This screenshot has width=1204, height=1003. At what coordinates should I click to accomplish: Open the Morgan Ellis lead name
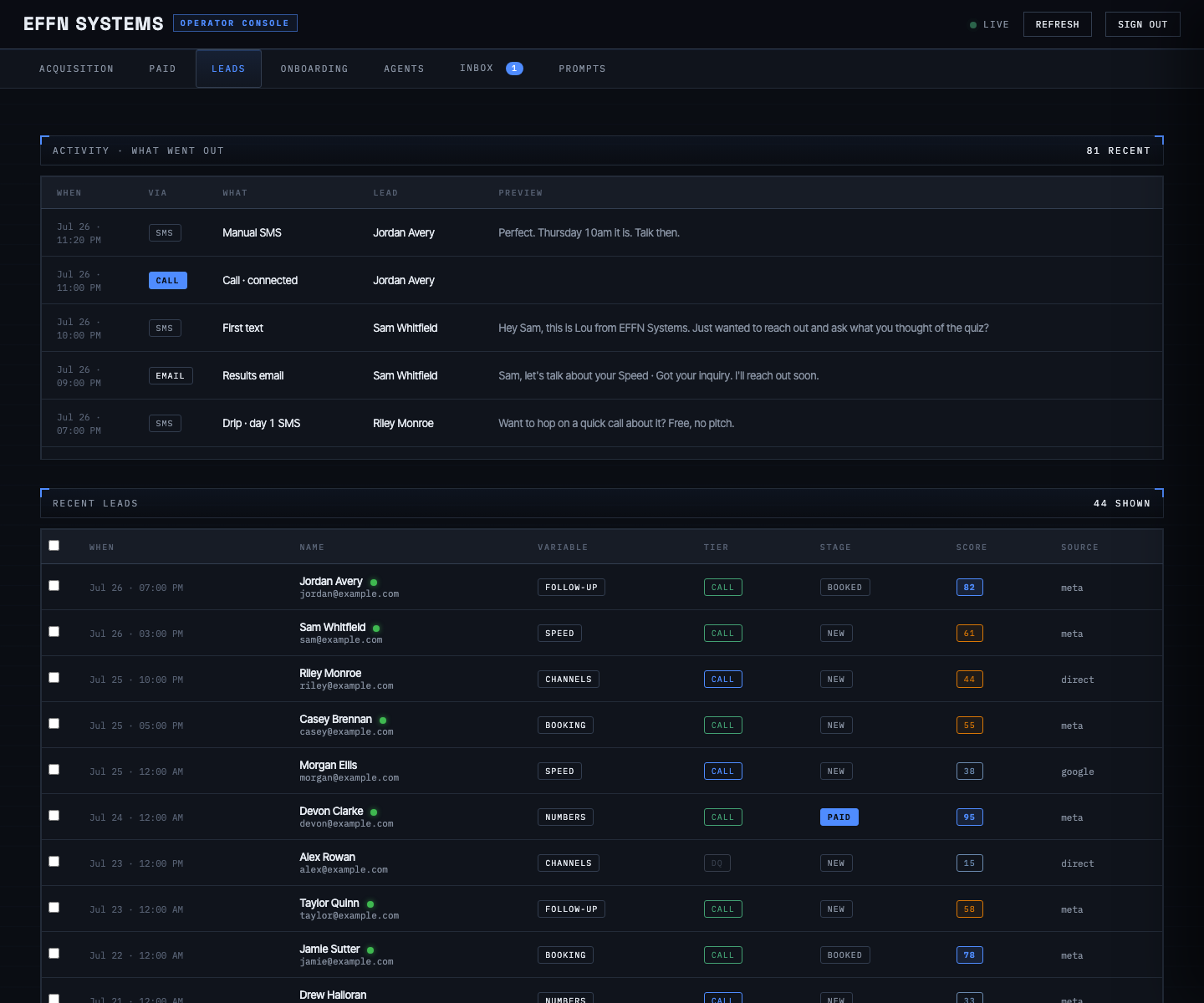(328, 765)
